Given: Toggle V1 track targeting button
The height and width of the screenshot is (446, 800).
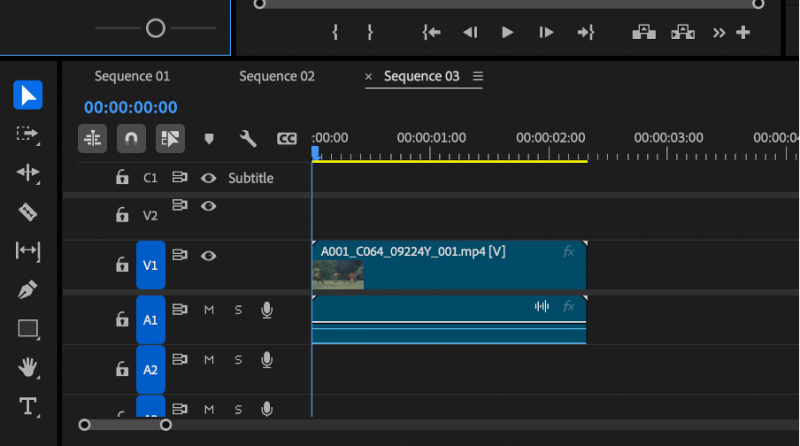Looking at the screenshot, I should pyautogui.click(x=151, y=265).
